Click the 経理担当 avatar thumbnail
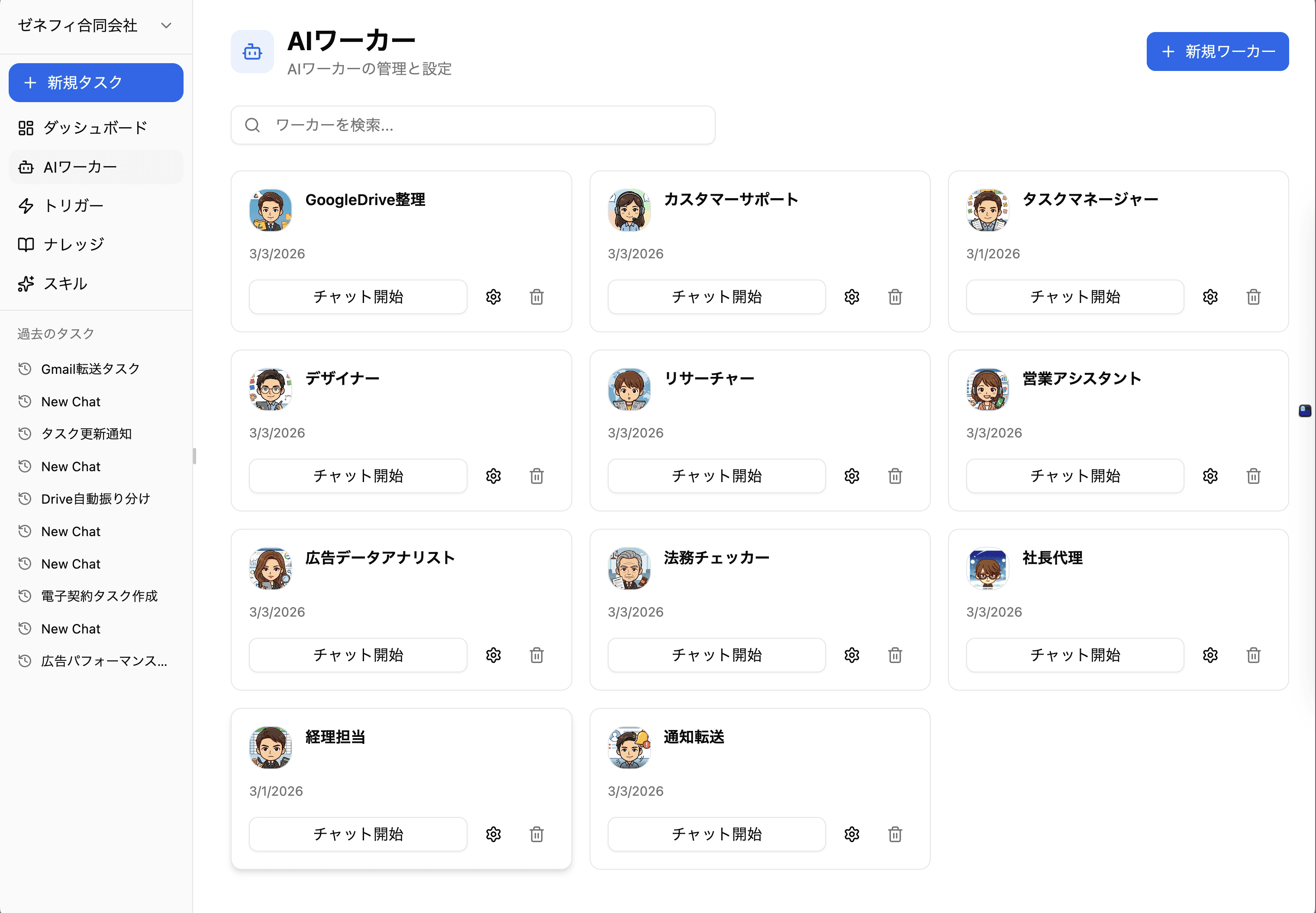The image size is (1316, 913). click(x=270, y=747)
